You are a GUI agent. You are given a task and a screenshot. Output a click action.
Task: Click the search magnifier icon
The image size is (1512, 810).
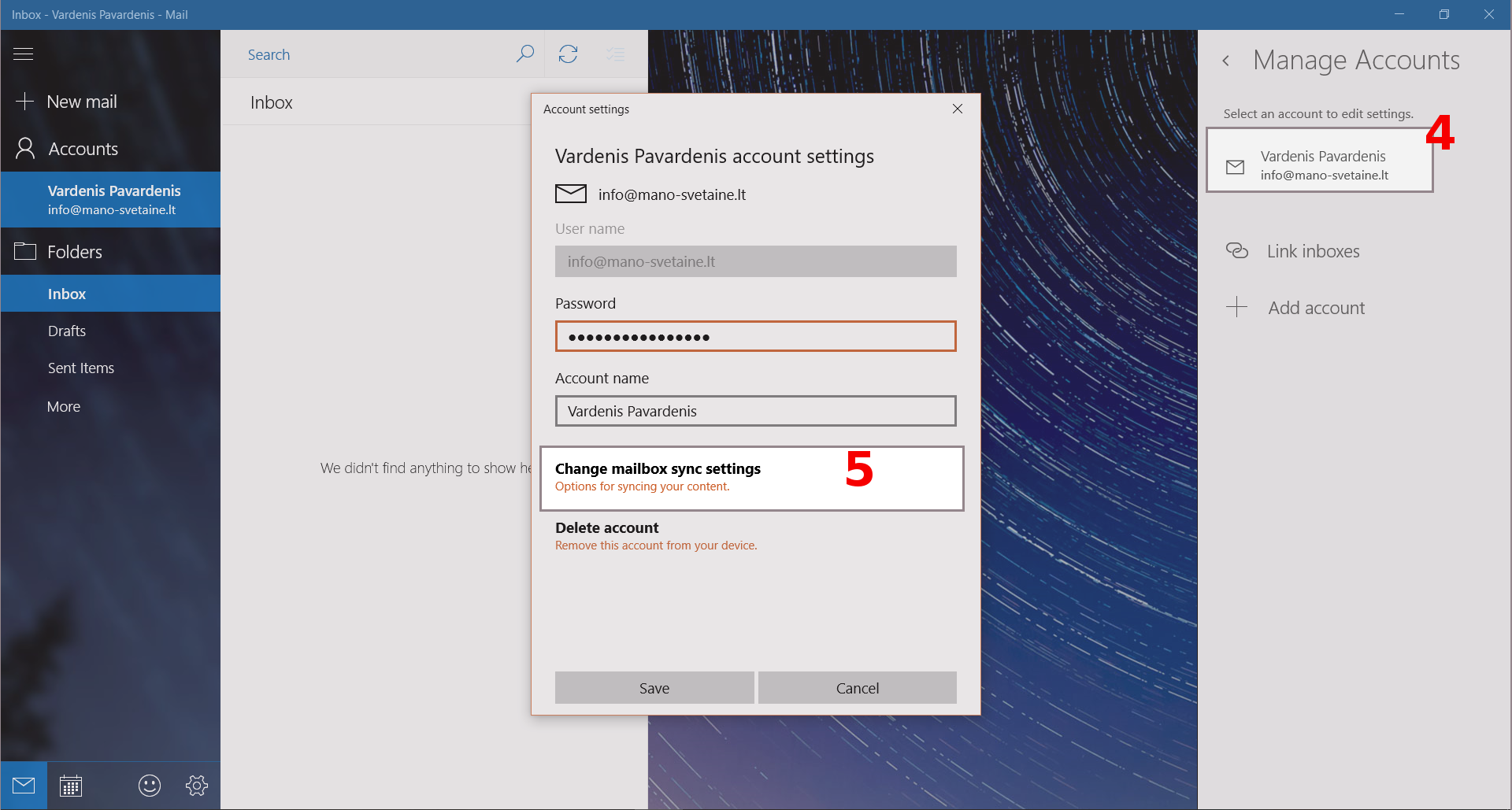click(x=524, y=54)
